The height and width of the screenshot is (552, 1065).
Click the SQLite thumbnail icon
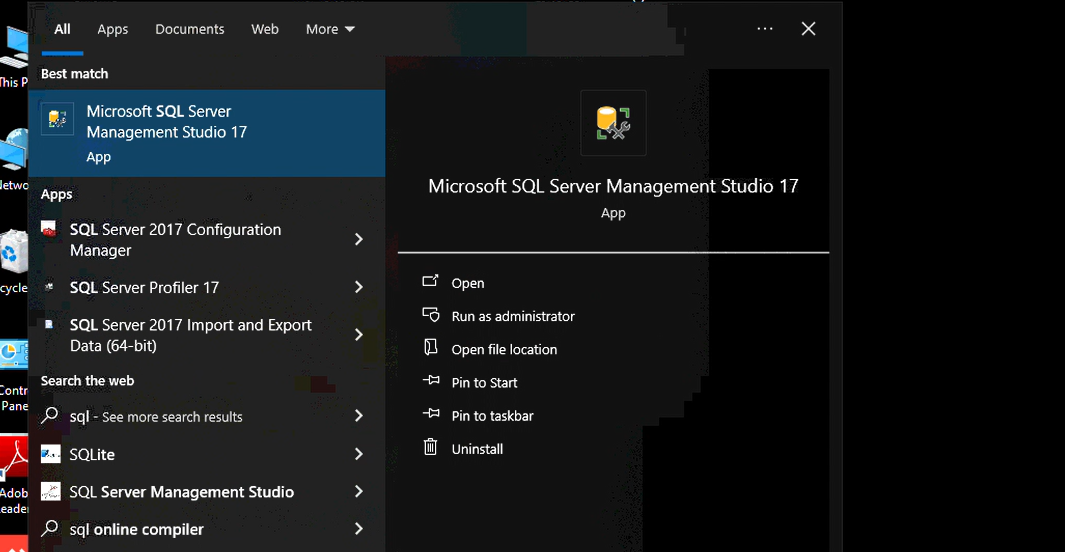50,454
